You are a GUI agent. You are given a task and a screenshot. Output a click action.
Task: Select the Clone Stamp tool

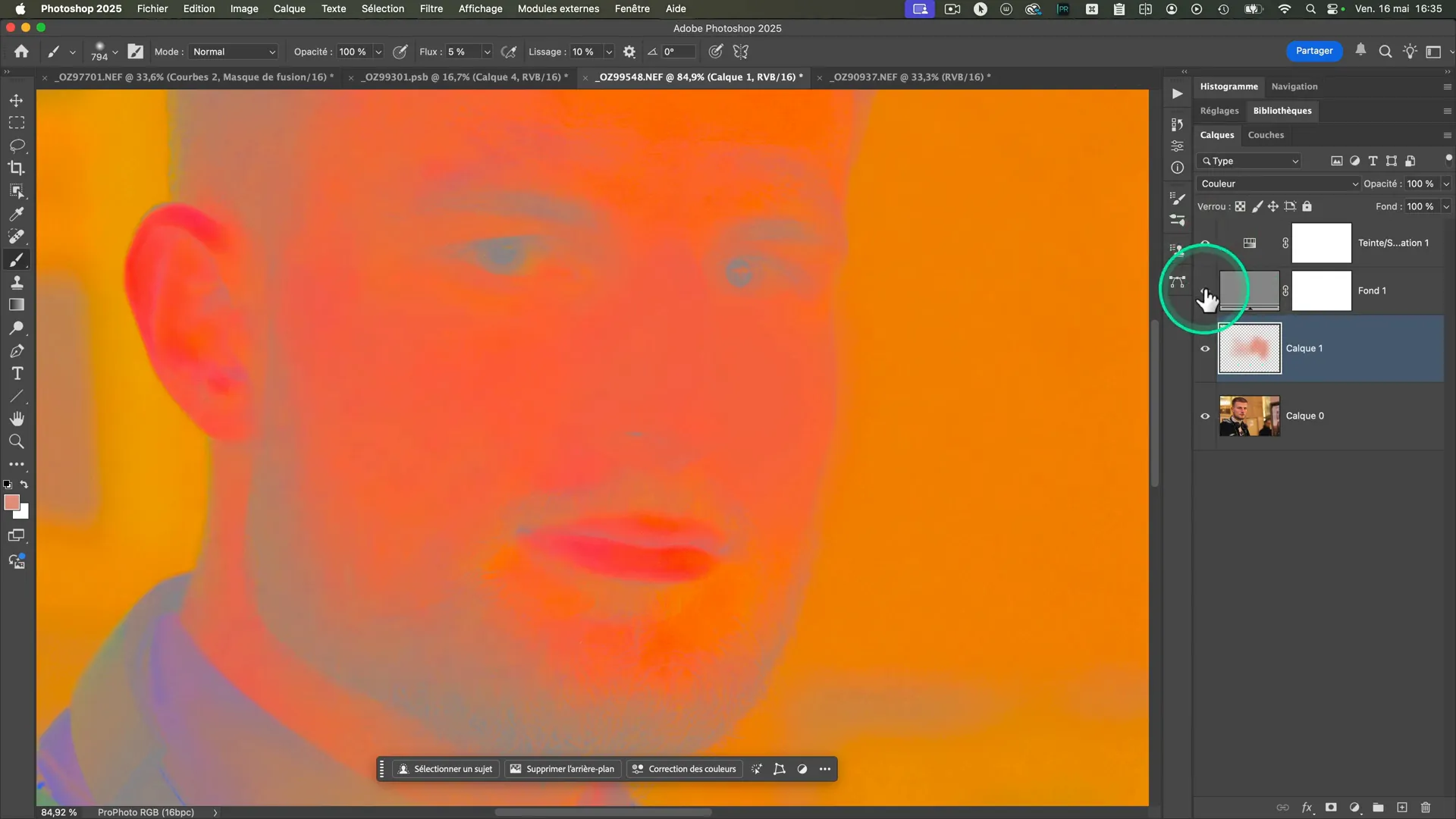[17, 283]
